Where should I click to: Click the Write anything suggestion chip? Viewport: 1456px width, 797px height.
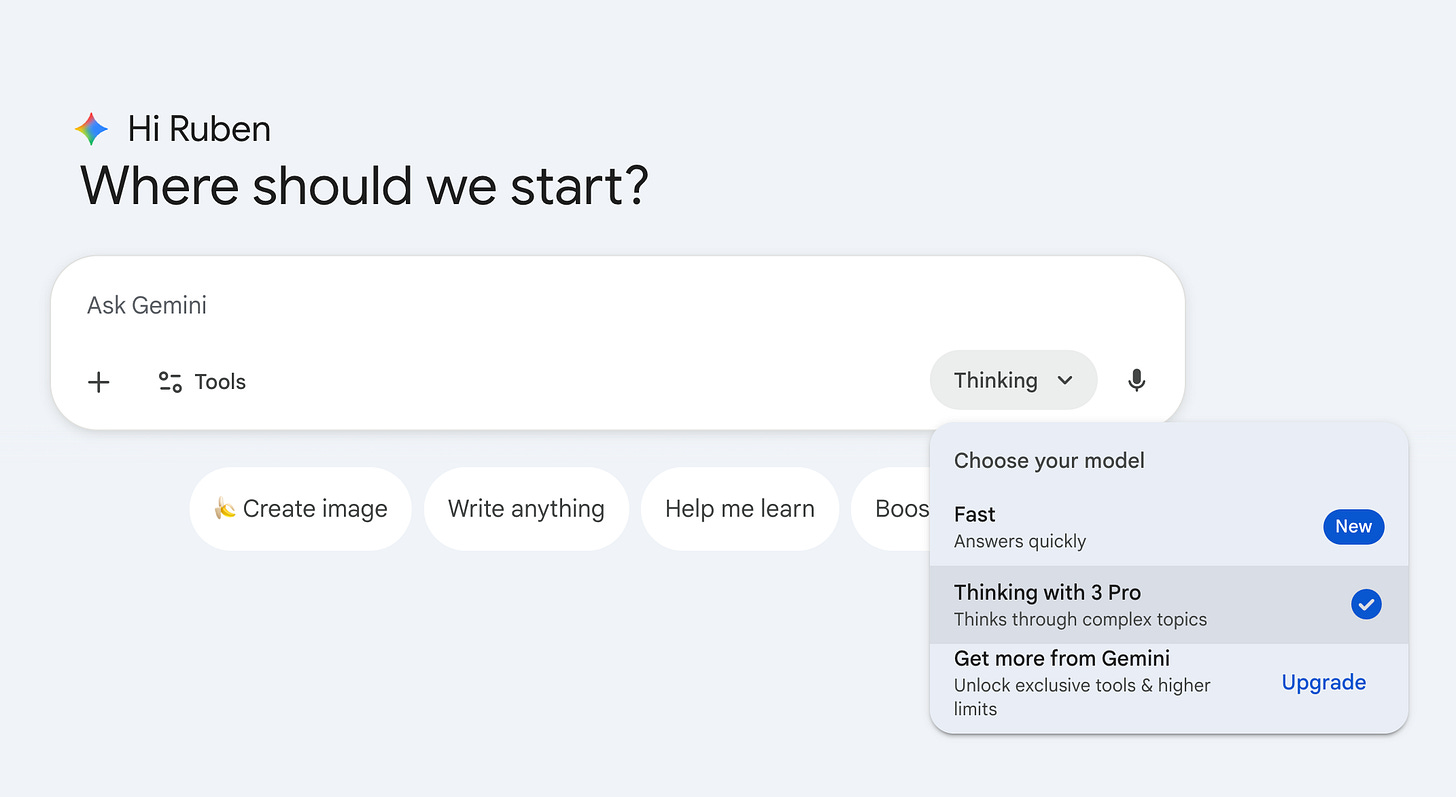point(526,509)
